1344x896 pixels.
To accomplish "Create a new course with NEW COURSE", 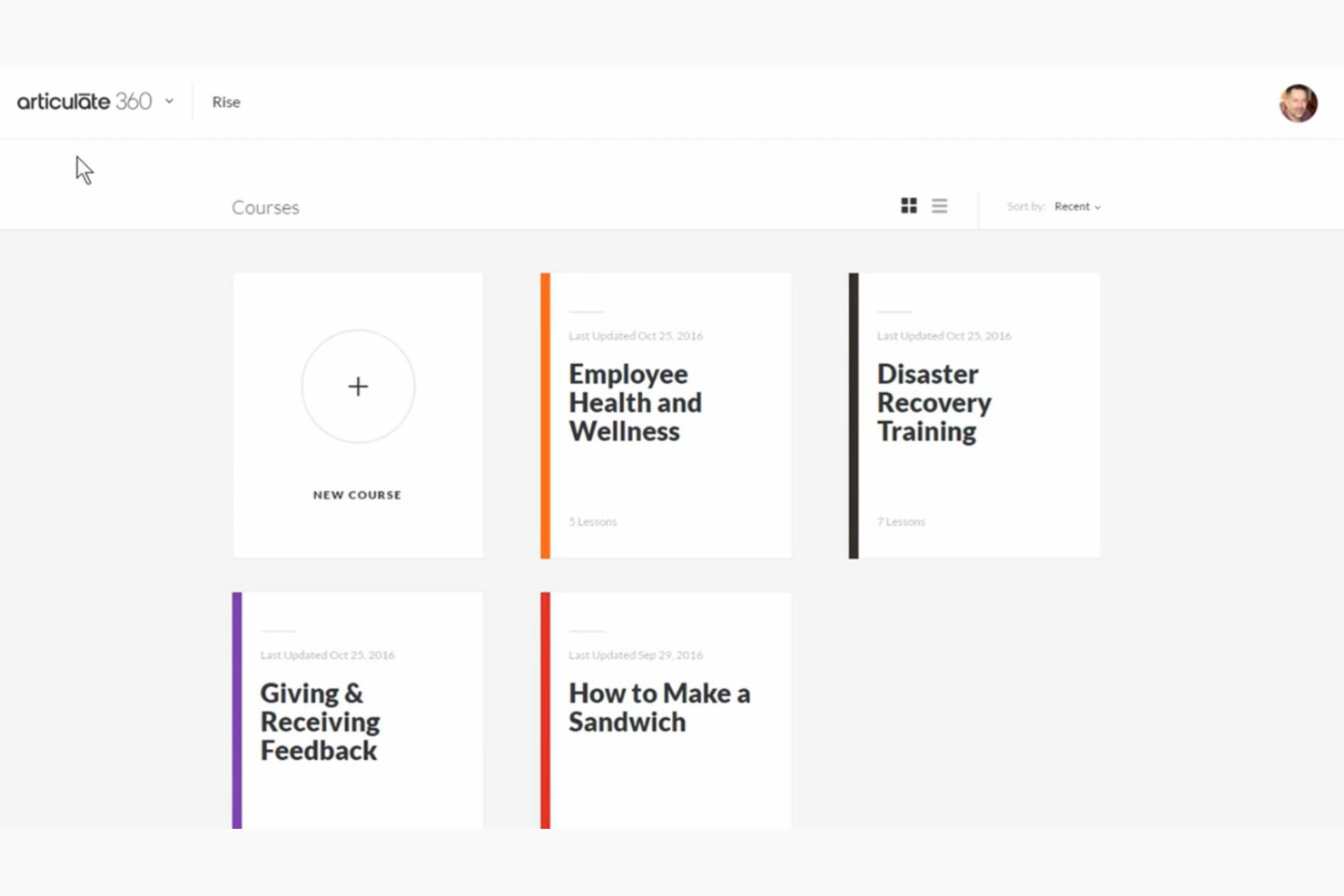I will point(358,495).
